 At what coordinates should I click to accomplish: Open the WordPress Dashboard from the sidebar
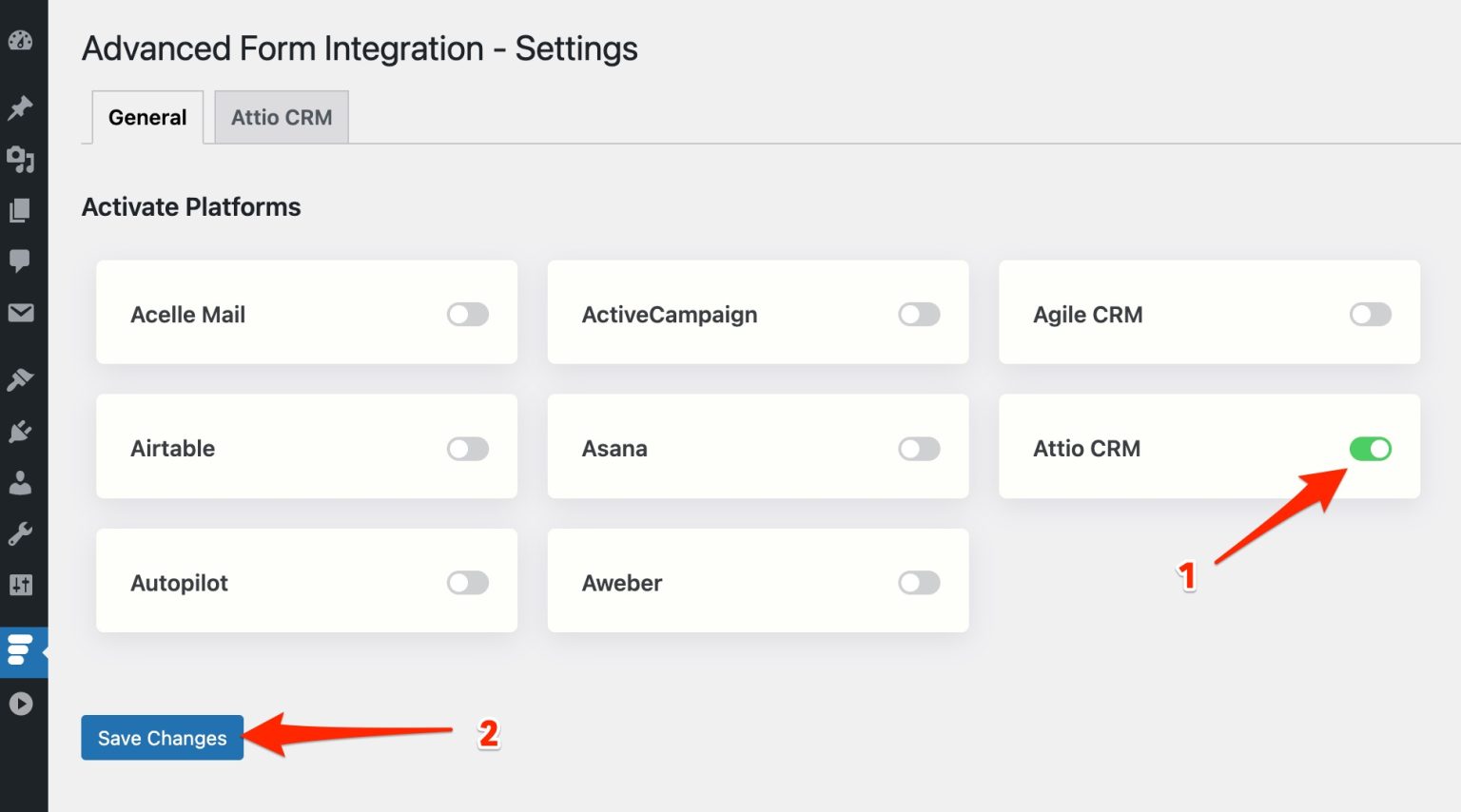click(x=22, y=41)
